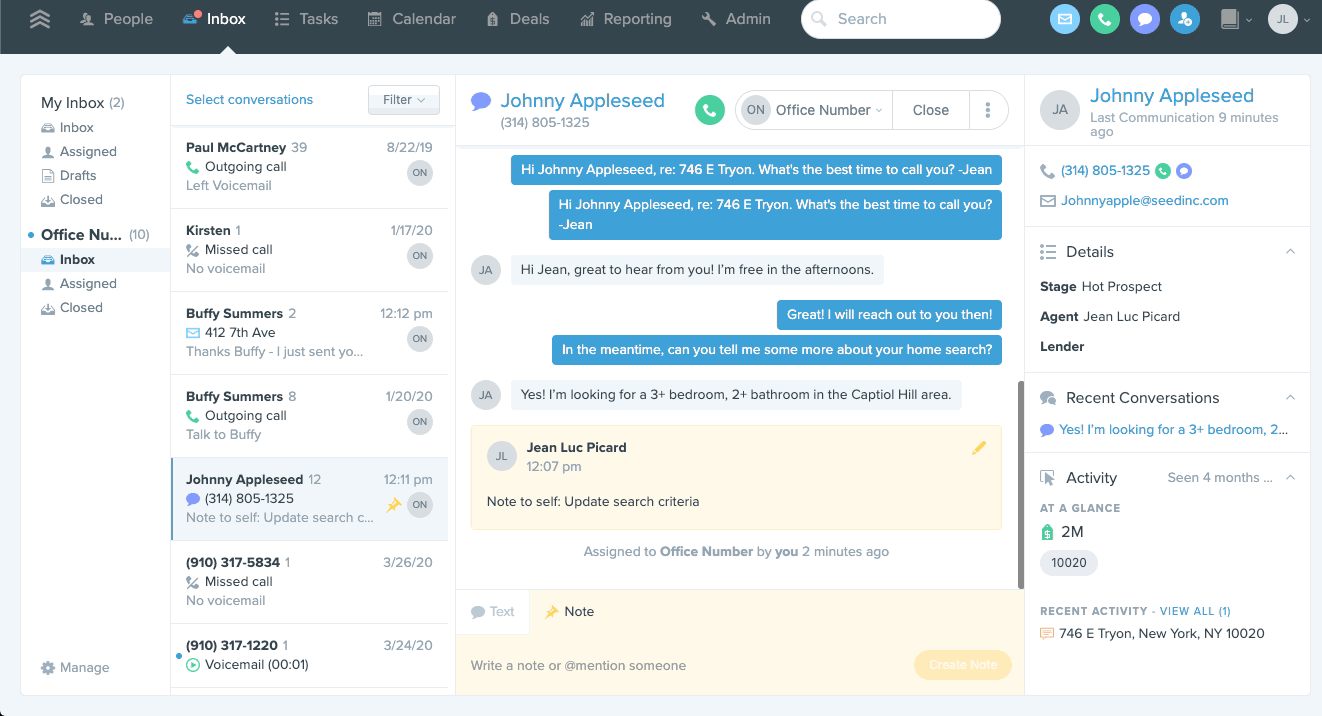The height and width of the screenshot is (716, 1322).
Task: Close the conversation with Close button
Action: tap(931, 110)
